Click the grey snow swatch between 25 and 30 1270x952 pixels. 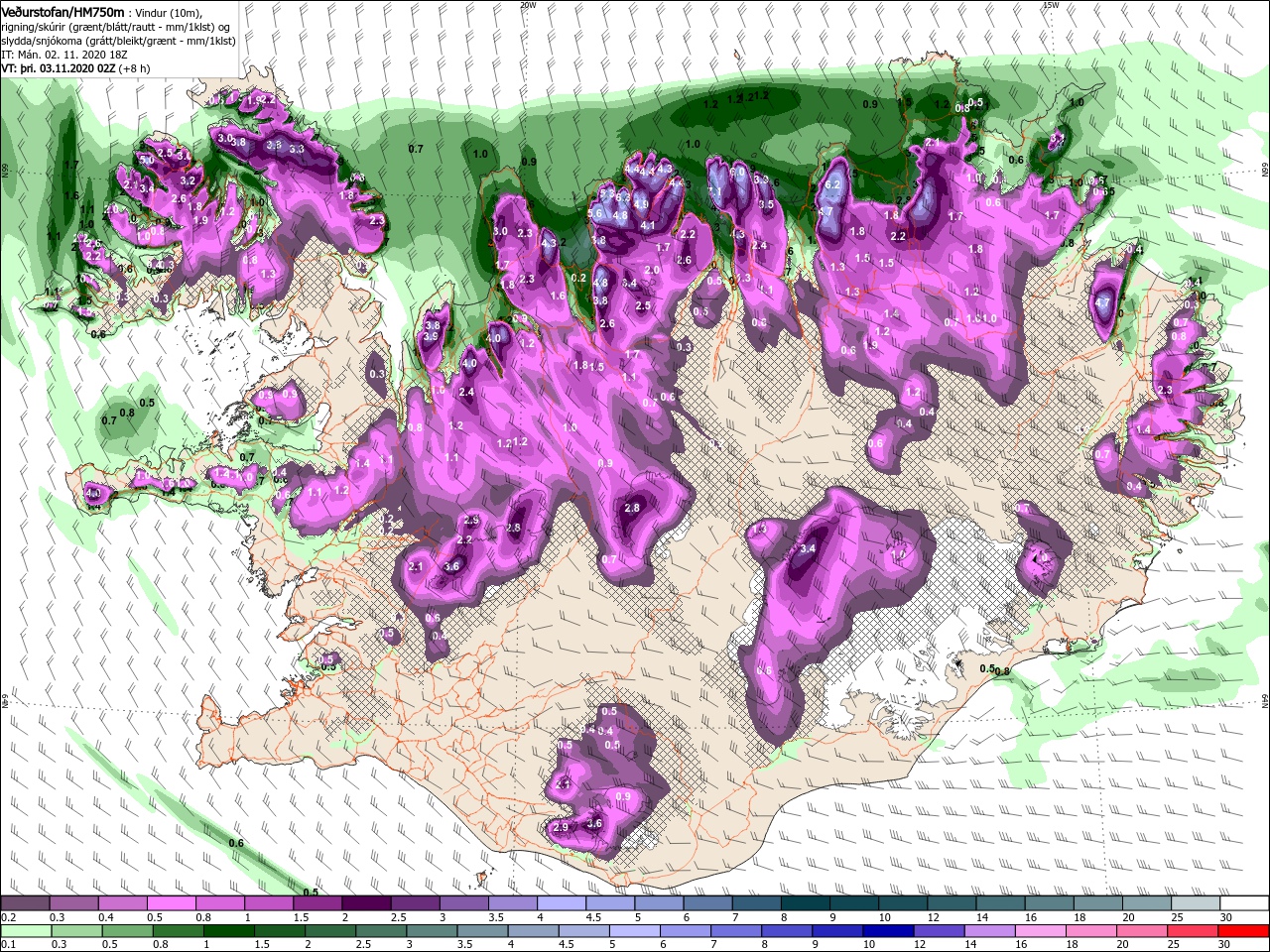tap(1197, 903)
